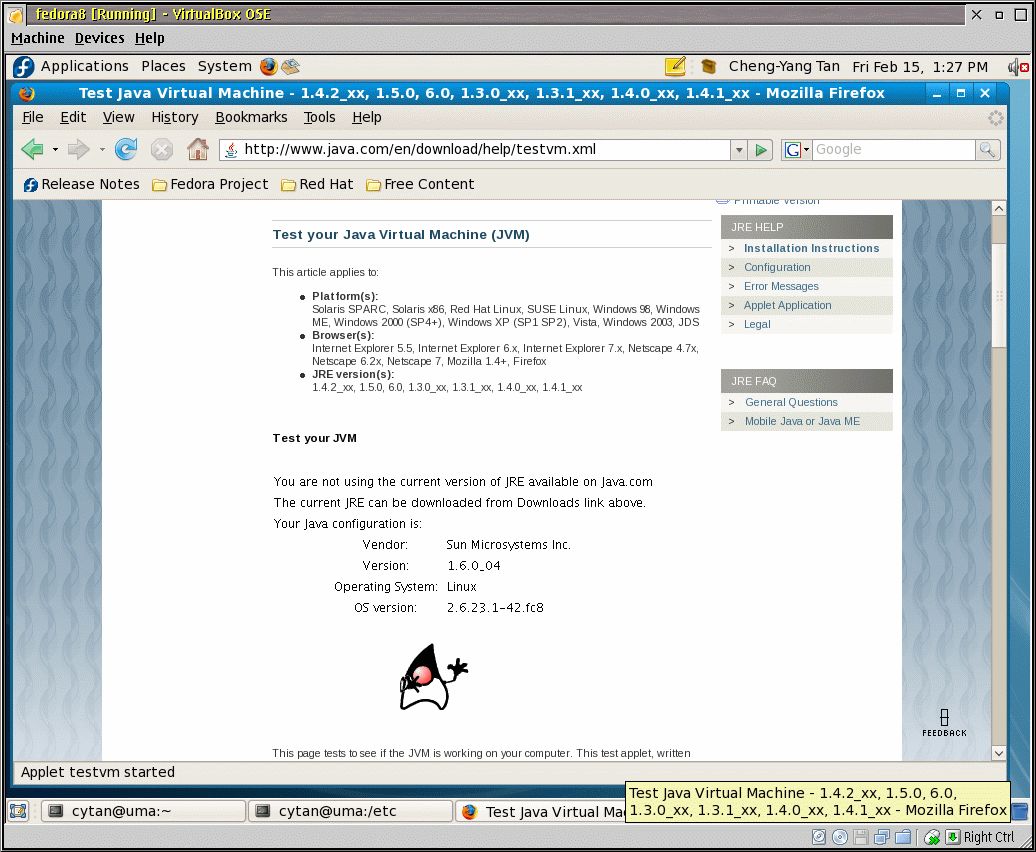The image size is (1036, 852).
Task: Expand the address bar history dropdown
Action: [739, 150]
